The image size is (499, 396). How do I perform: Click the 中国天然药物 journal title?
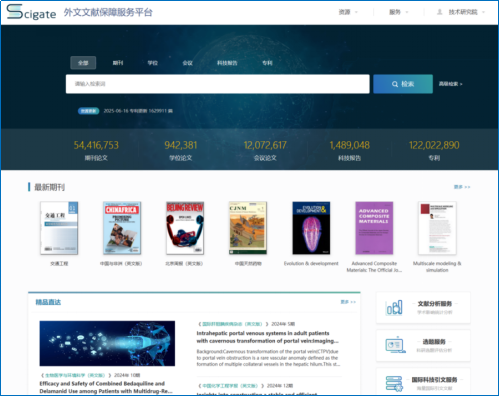(x=248, y=264)
